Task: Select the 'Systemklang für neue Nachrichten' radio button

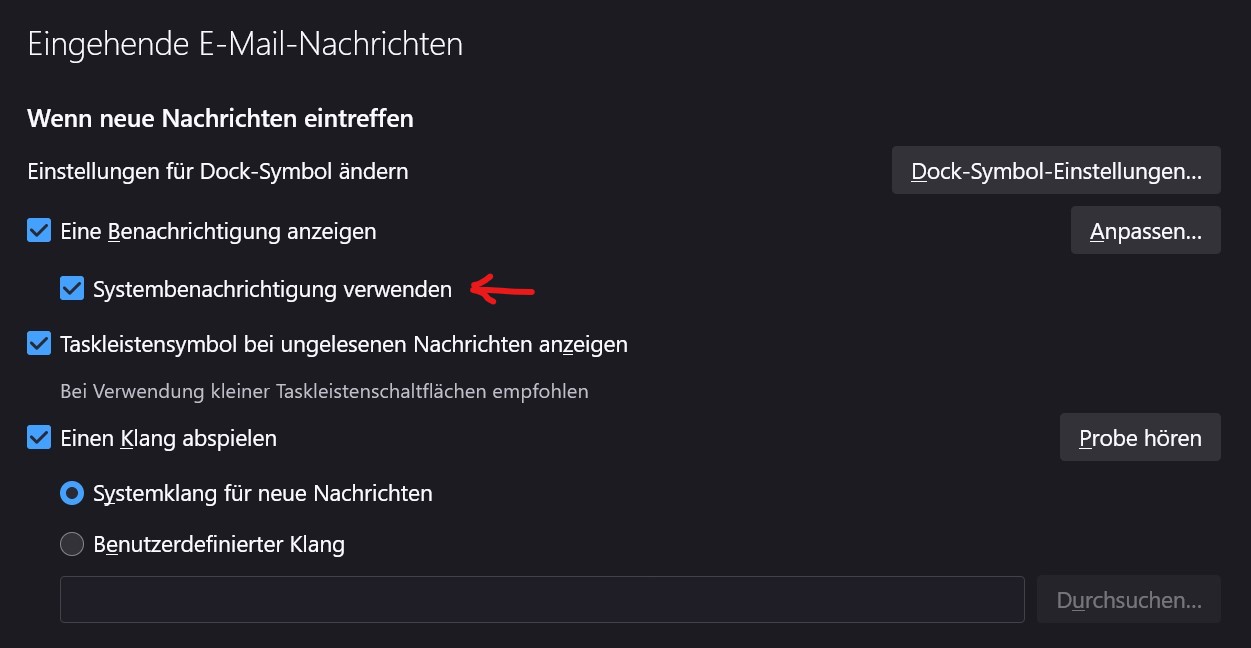Action: (72, 493)
